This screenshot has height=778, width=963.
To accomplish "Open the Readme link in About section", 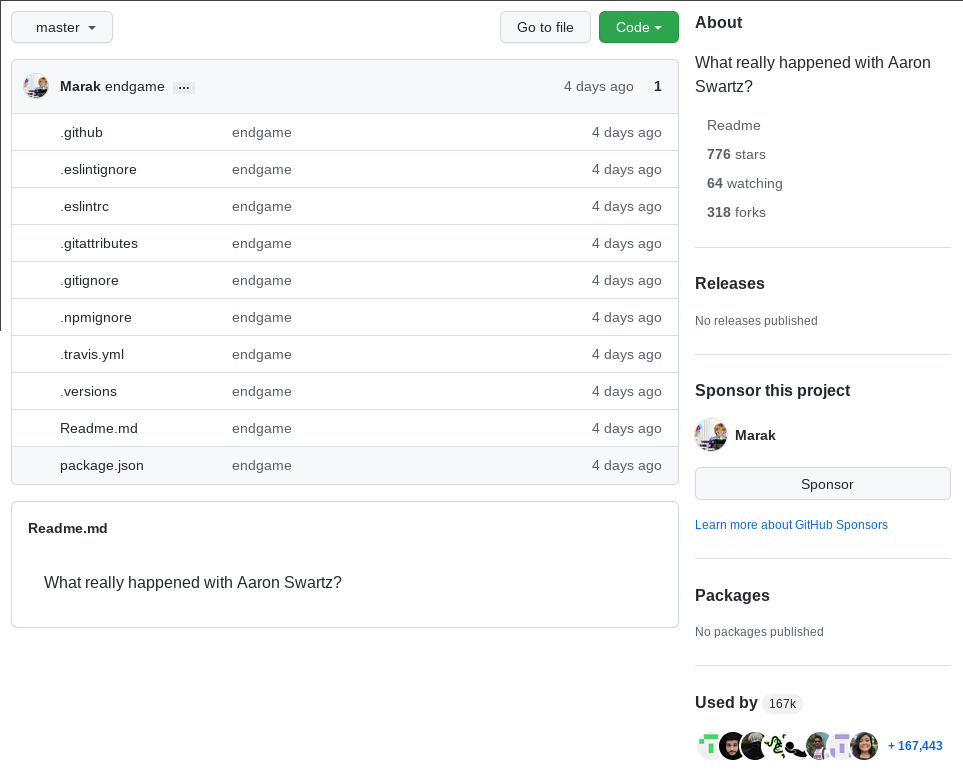I will 733,125.
